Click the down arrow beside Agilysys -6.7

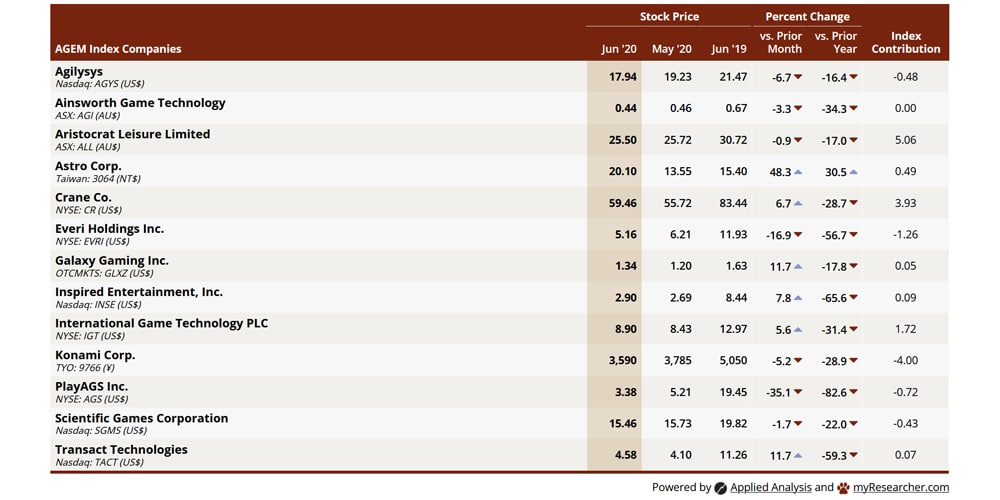coord(798,77)
